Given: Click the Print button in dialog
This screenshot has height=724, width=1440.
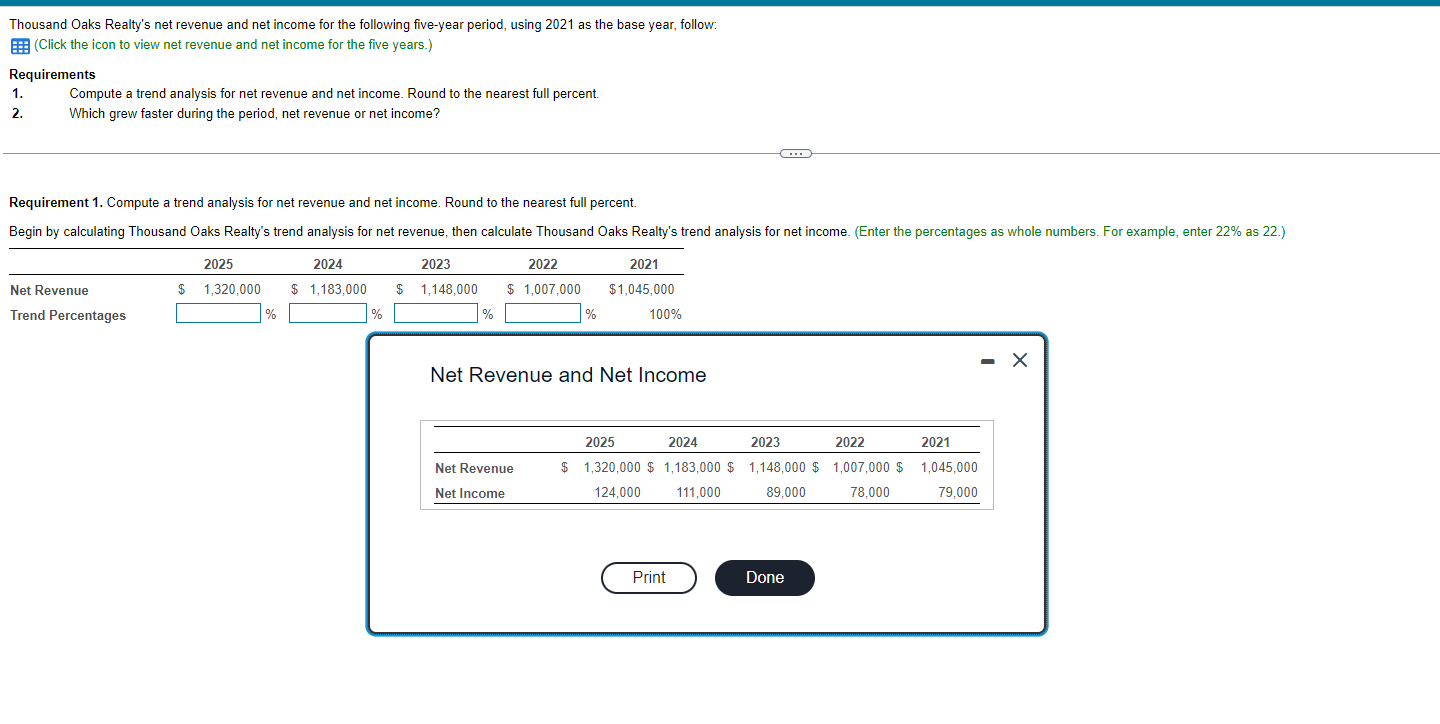Looking at the screenshot, I should (649, 578).
